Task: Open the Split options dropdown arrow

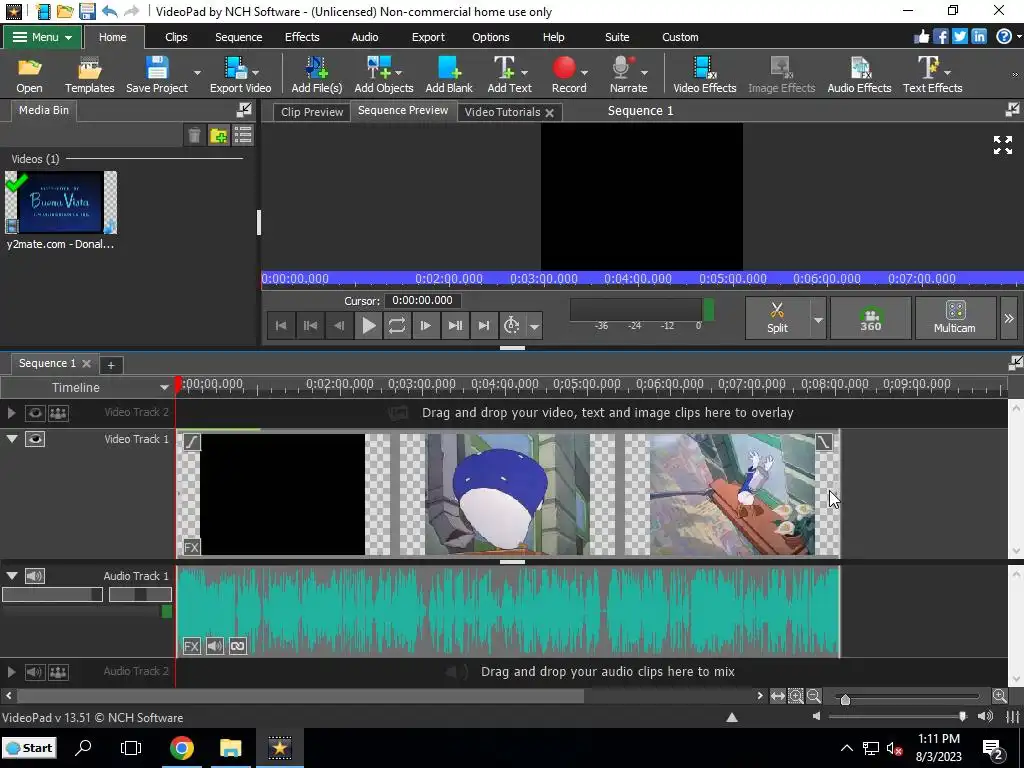Action: coord(818,319)
